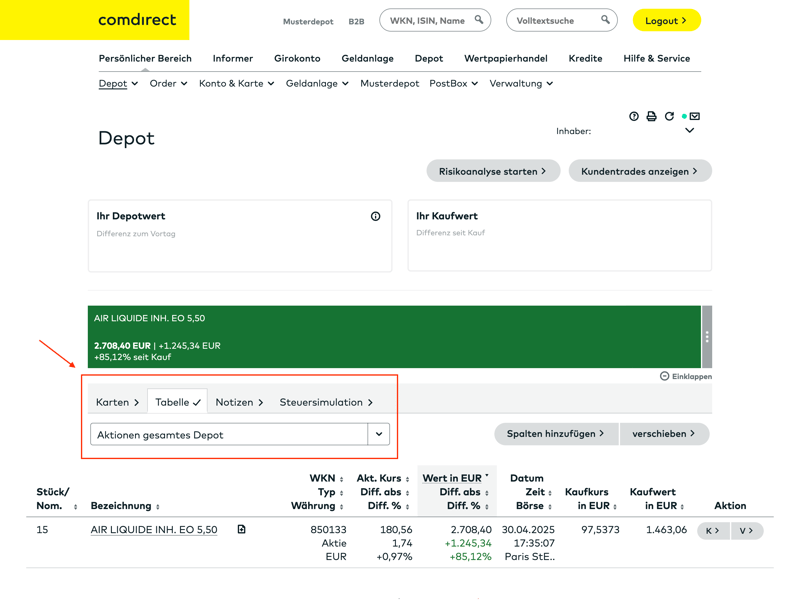Viewport: 800px width, 600px height.
Task: Open the Inhaber chevron dropdown
Action: click(x=689, y=131)
